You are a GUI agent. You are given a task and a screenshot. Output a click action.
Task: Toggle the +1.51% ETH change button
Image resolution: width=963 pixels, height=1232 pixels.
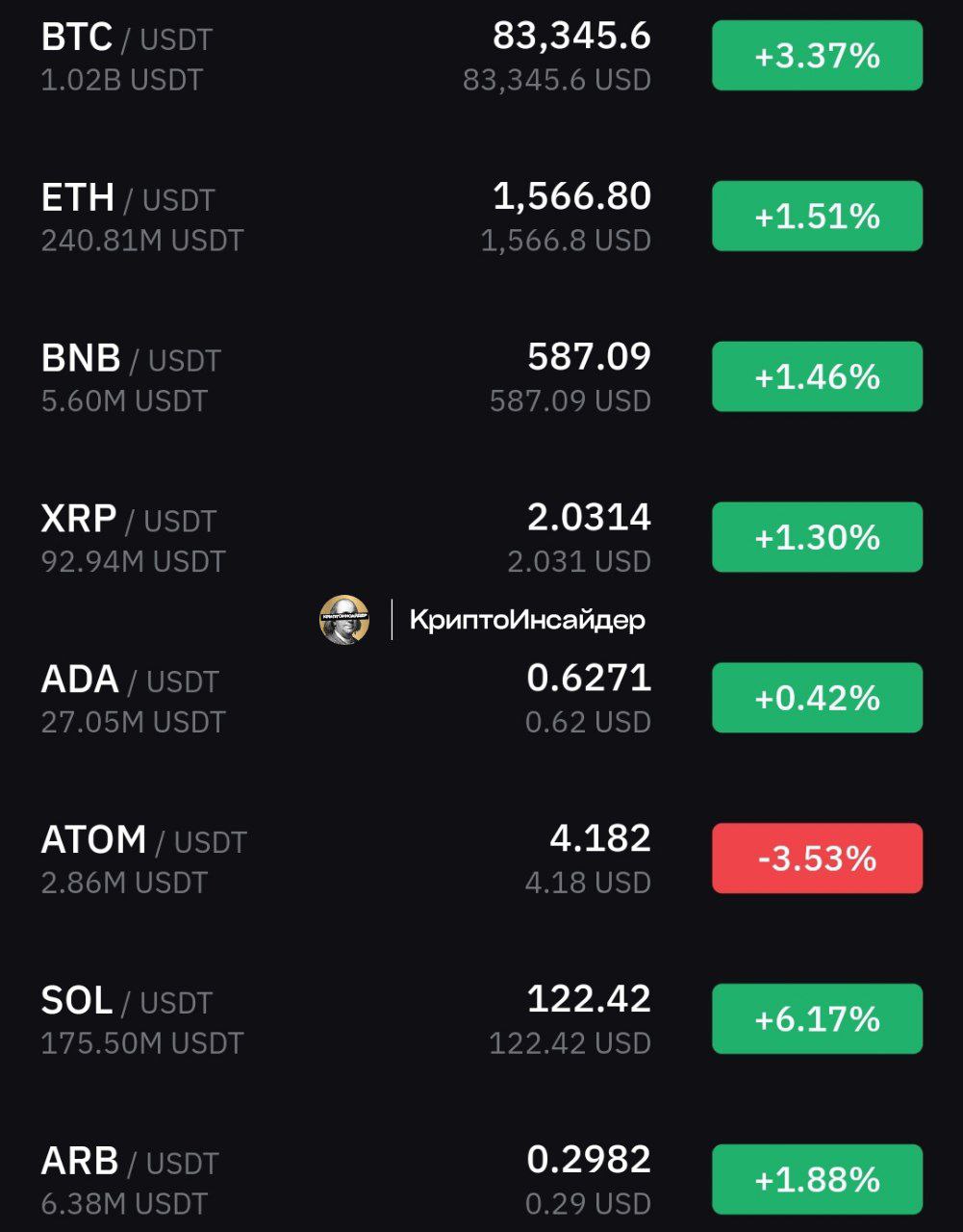pyautogui.click(x=817, y=217)
